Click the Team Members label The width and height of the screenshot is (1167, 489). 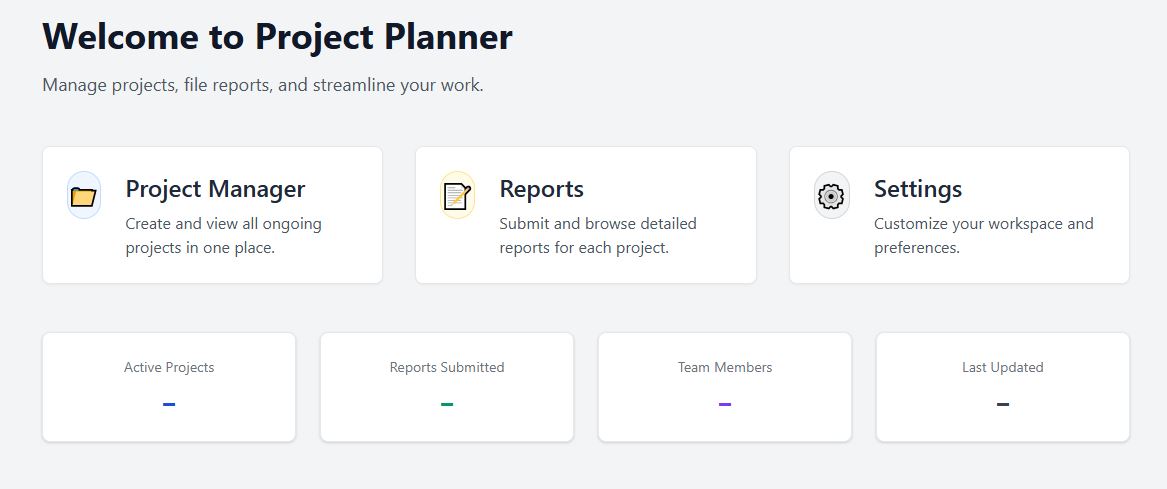(x=725, y=367)
